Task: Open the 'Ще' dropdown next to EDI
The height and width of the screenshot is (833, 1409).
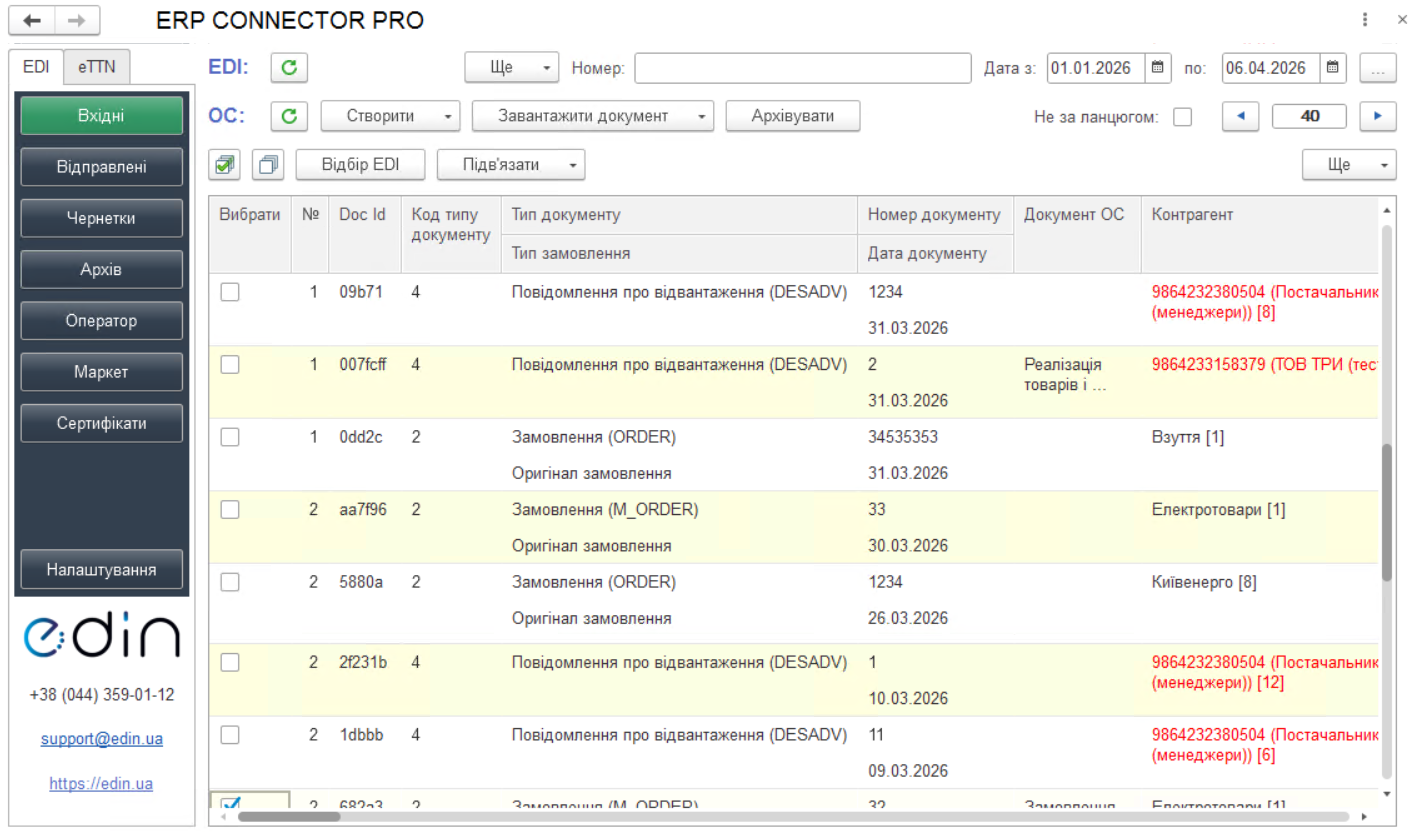Action: (512, 68)
